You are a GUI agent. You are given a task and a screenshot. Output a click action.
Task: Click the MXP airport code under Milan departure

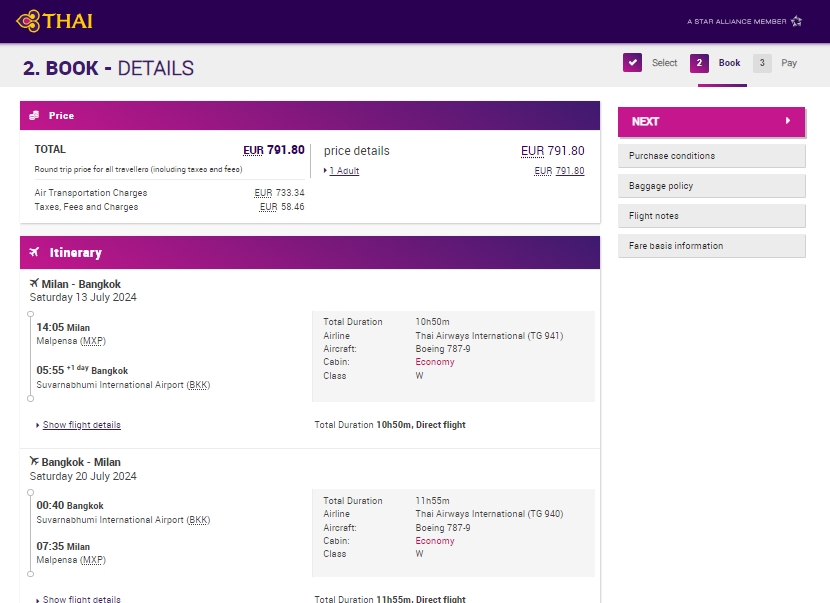[x=93, y=341]
